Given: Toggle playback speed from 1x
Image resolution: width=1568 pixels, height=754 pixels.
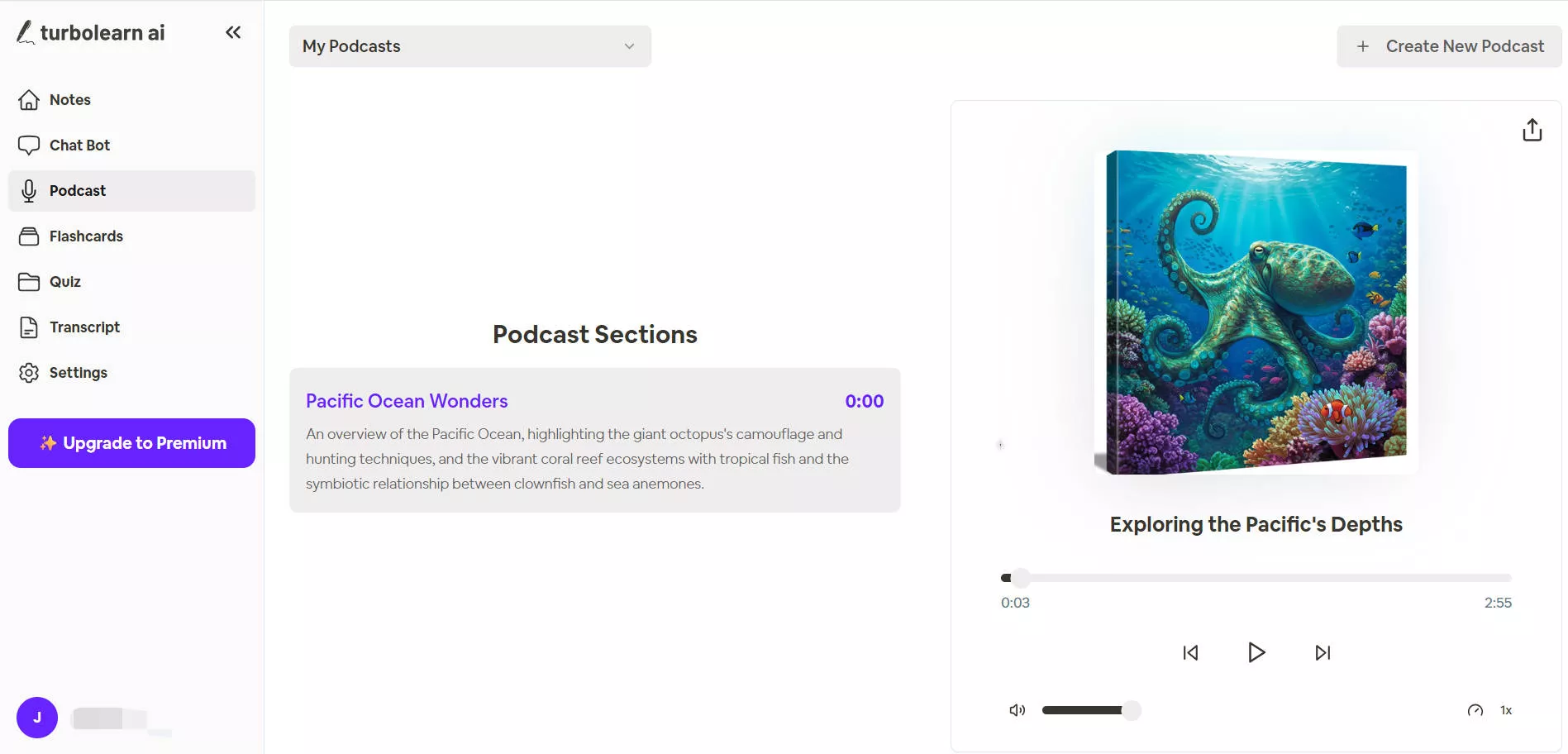Looking at the screenshot, I should point(1506,709).
